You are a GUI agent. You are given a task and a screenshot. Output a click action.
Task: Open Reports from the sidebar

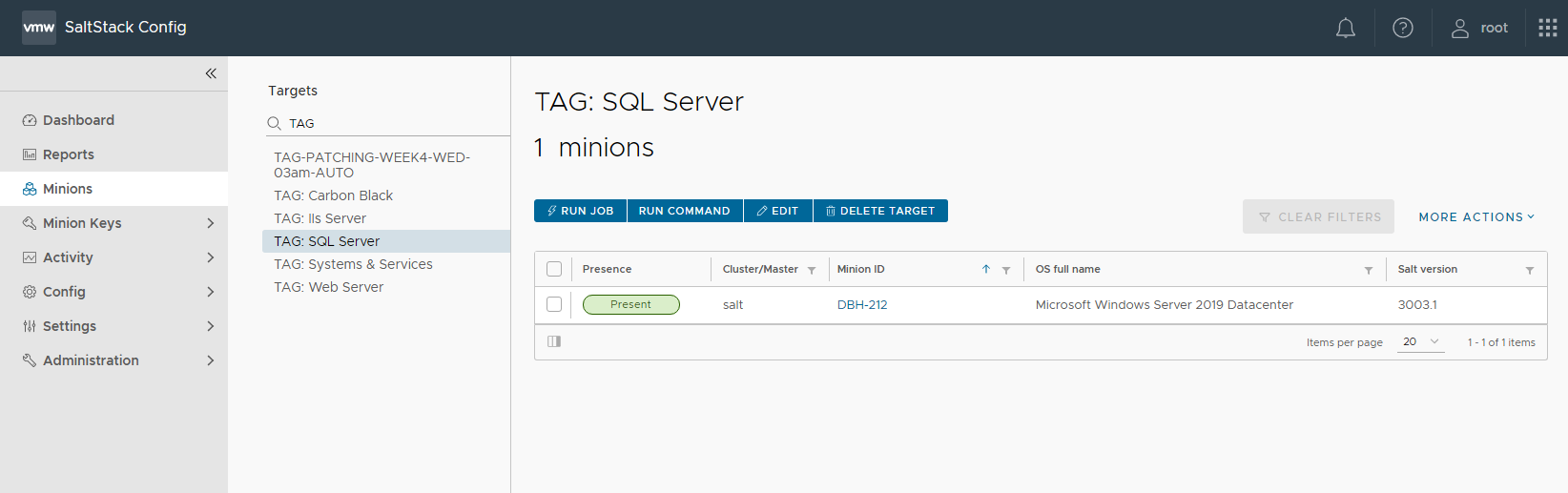(68, 154)
